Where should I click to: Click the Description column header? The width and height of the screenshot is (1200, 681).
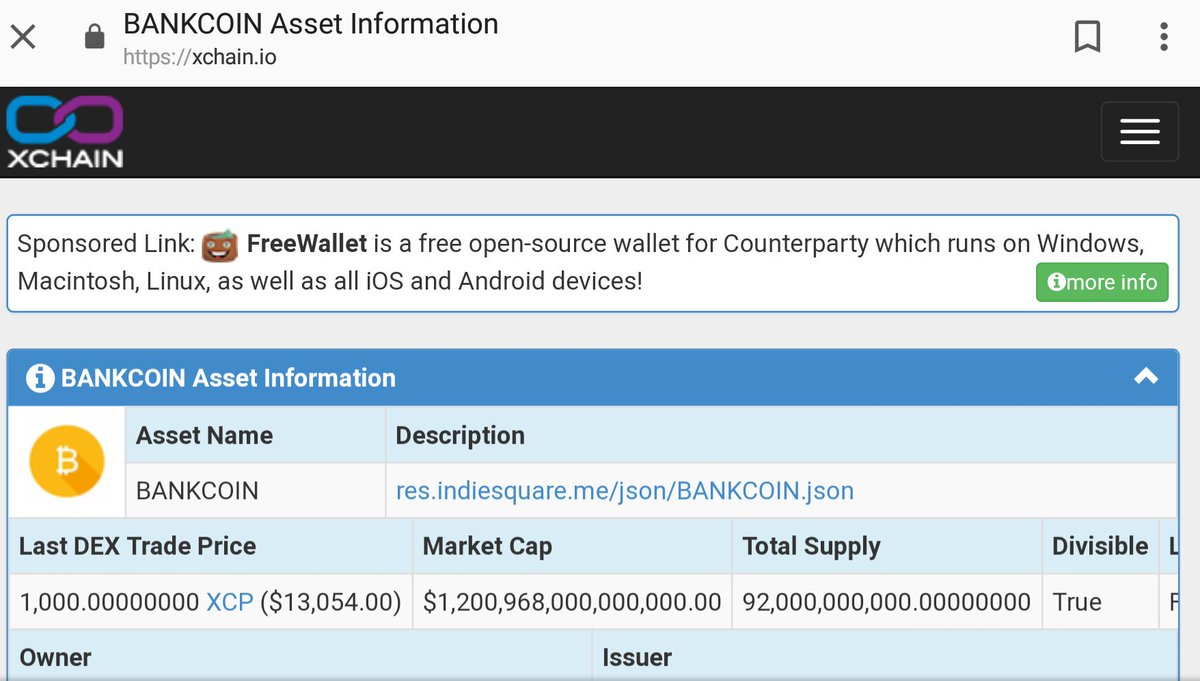[x=460, y=435]
